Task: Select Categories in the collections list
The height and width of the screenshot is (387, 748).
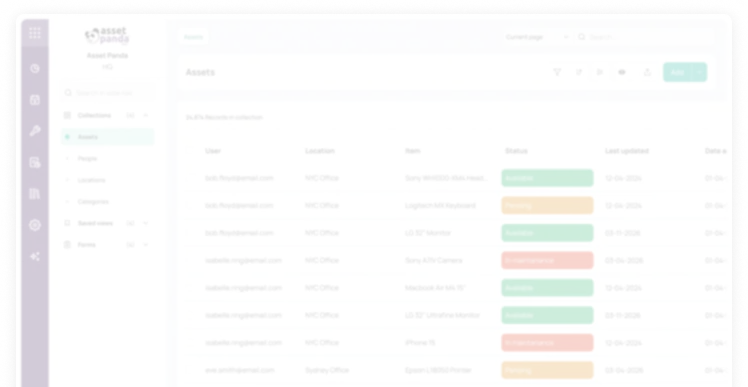Action: (x=93, y=202)
